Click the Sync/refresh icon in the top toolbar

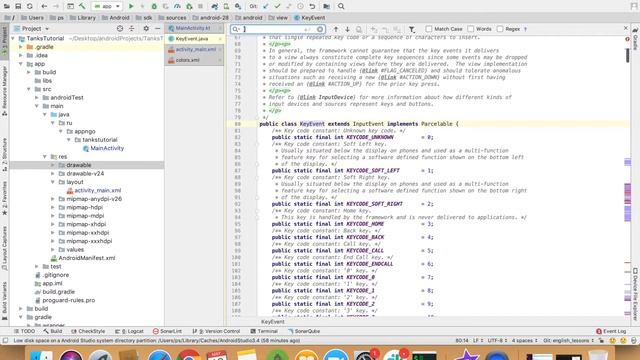point(29,6)
